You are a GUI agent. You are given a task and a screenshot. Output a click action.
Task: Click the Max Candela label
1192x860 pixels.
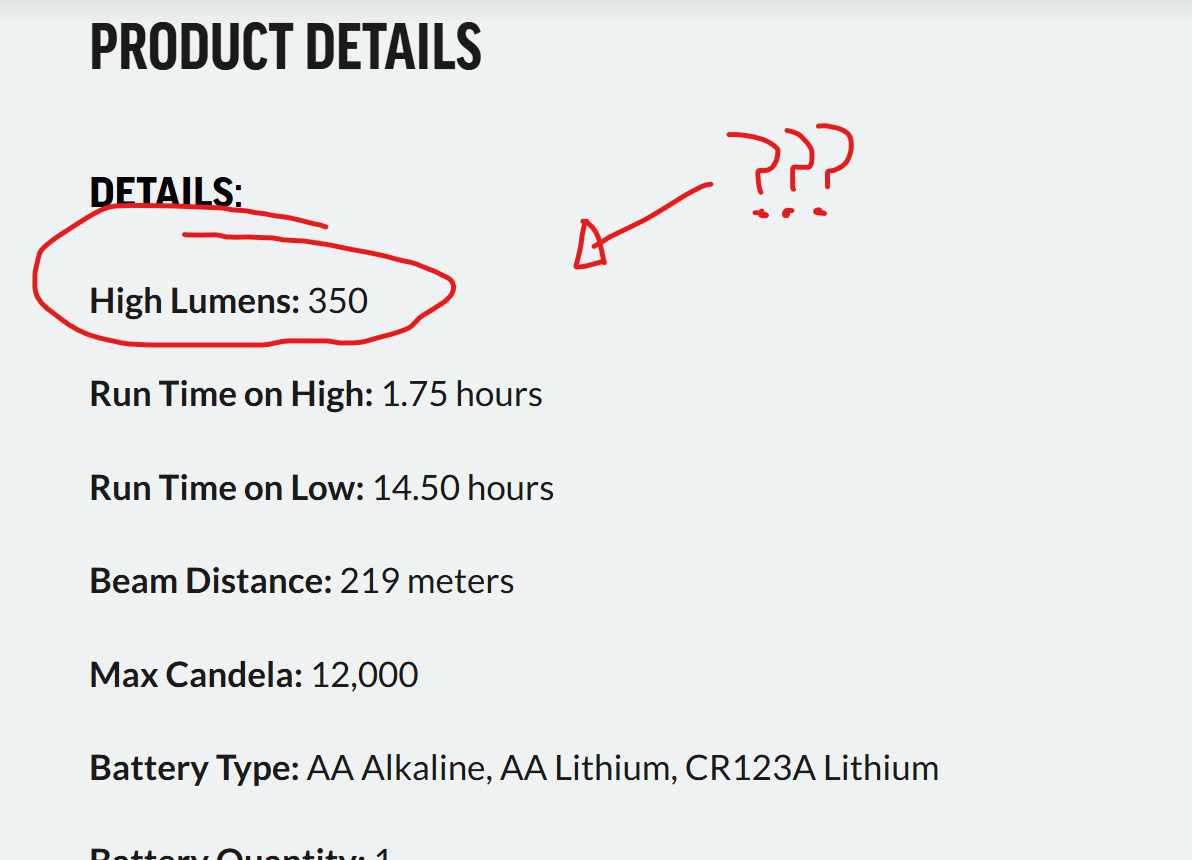196,675
